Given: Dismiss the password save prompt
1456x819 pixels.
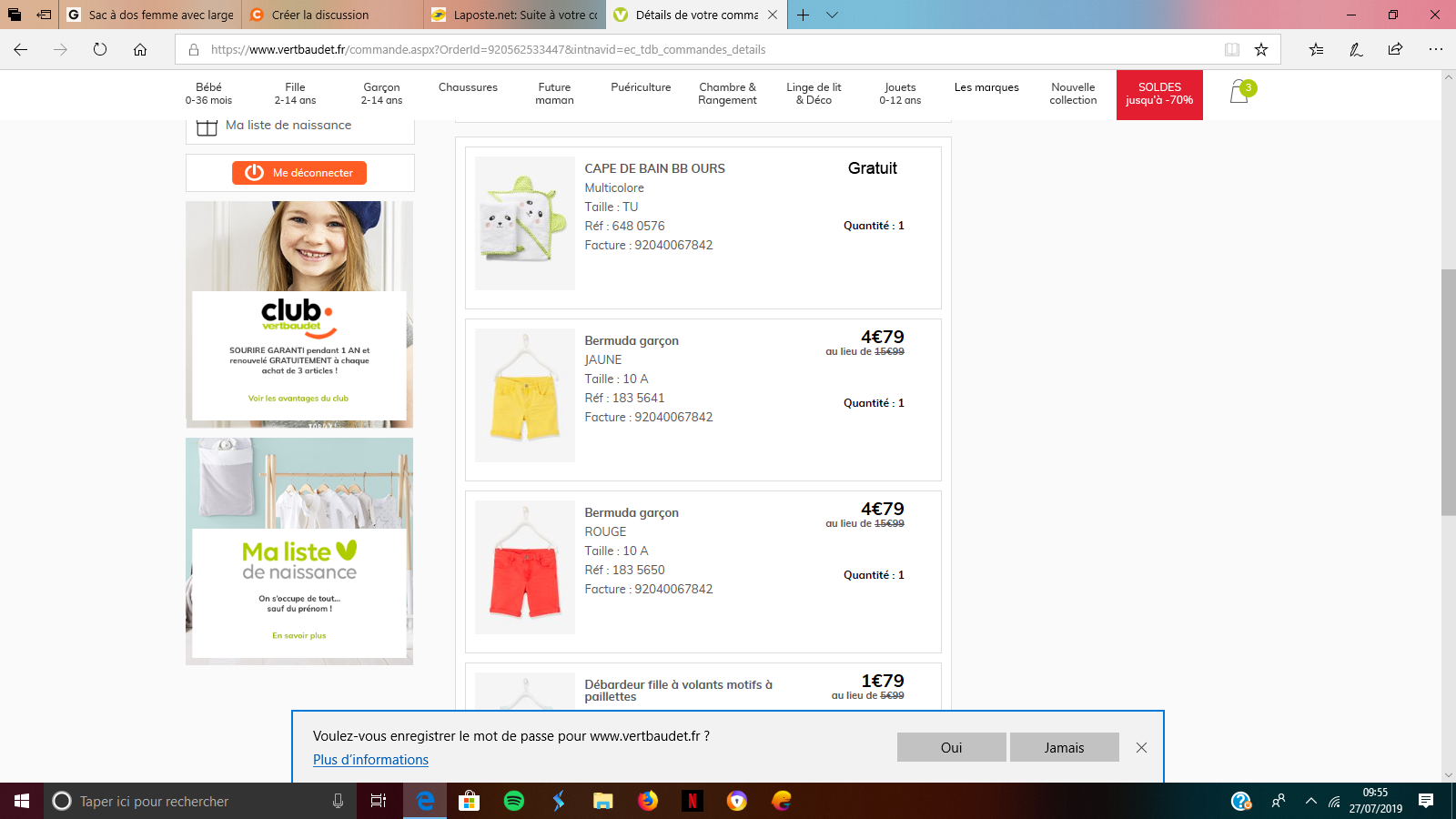Looking at the screenshot, I should [1141, 747].
